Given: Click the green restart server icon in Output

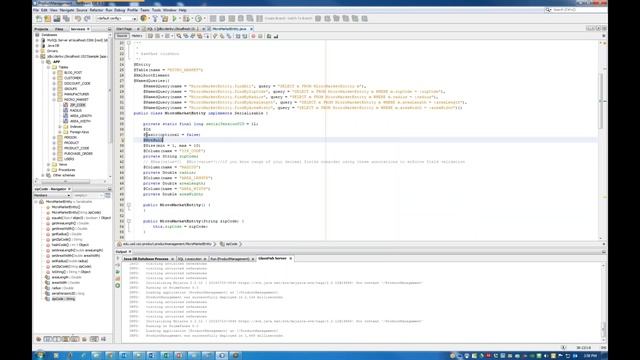Looking at the screenshot, I should [118, 272].
